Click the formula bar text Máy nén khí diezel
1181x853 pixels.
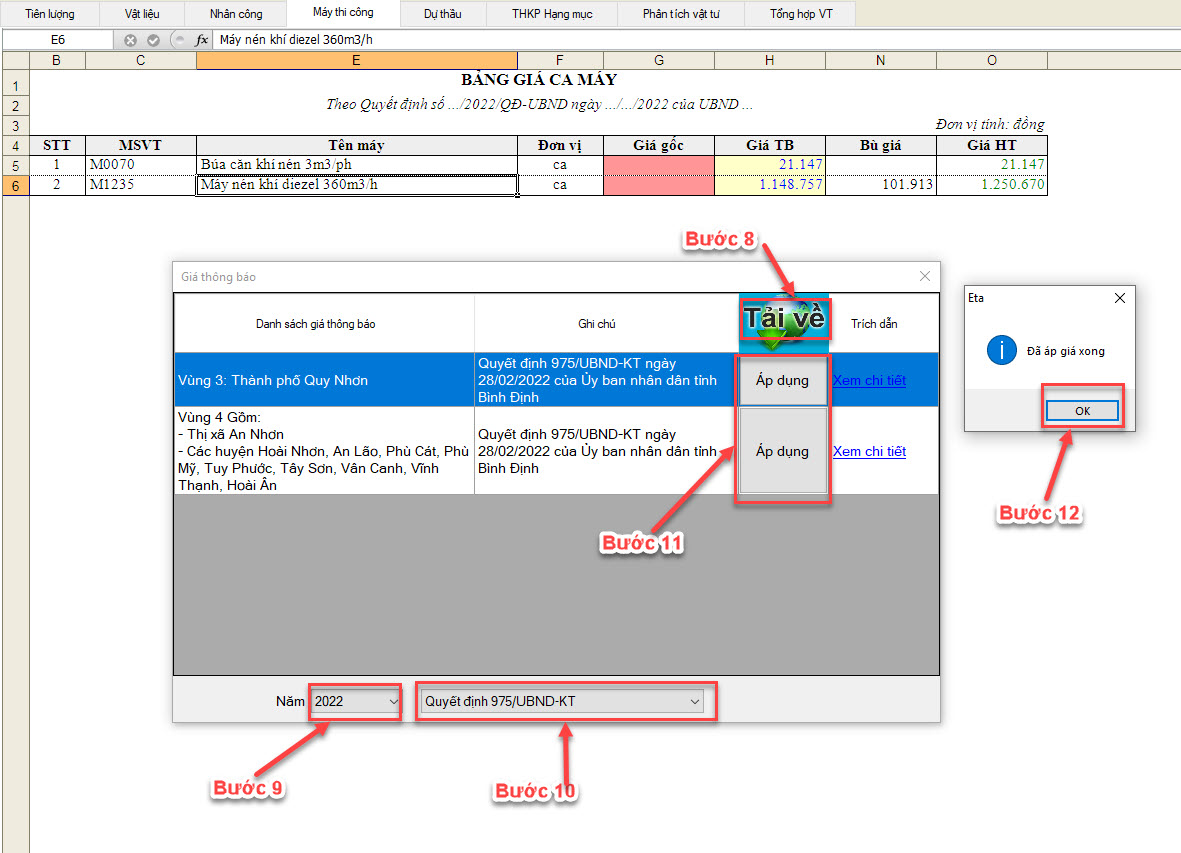pos(296,40)
